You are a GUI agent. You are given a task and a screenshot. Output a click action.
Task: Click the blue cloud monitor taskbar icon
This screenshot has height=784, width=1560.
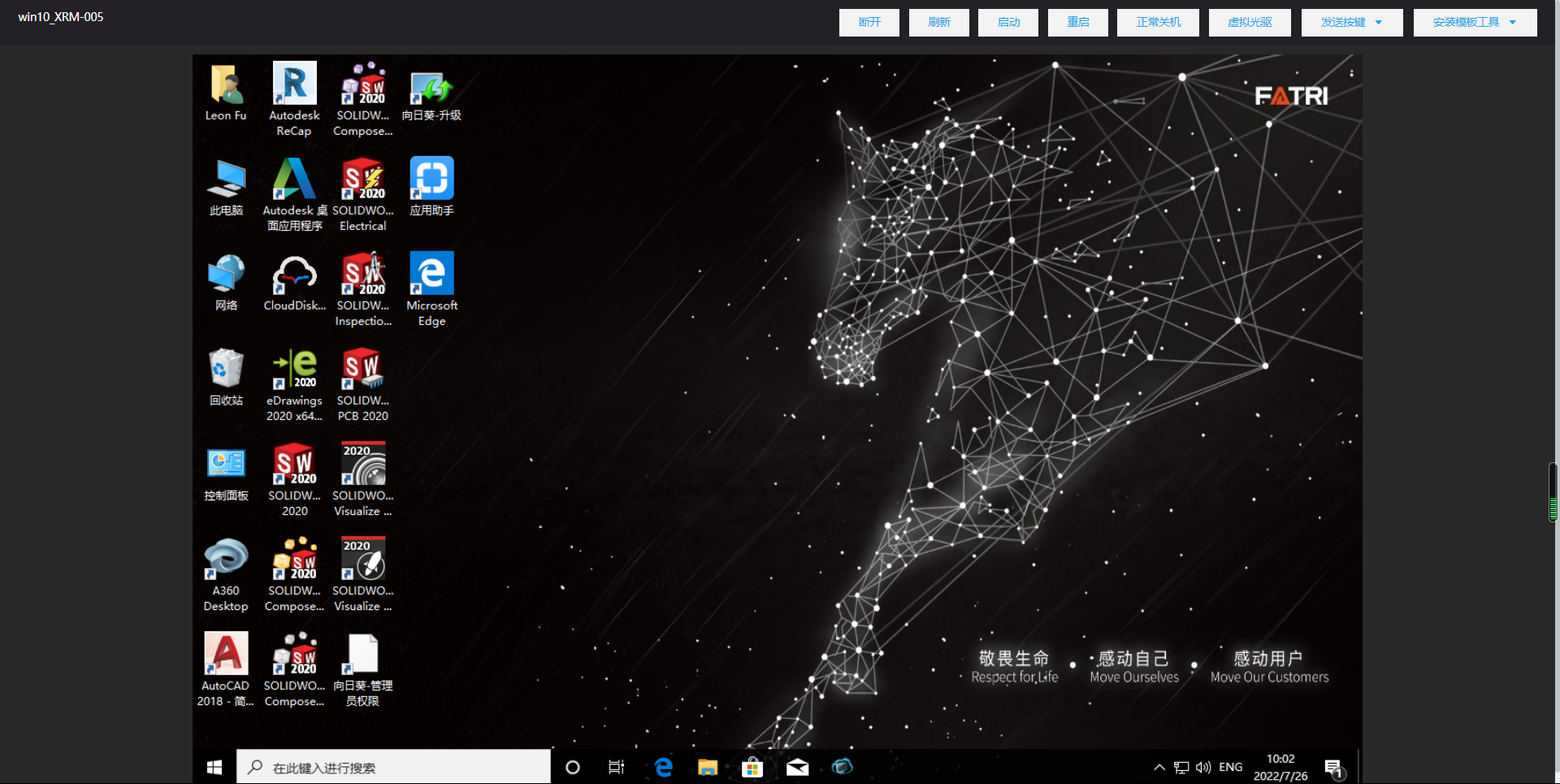[842, 767]
